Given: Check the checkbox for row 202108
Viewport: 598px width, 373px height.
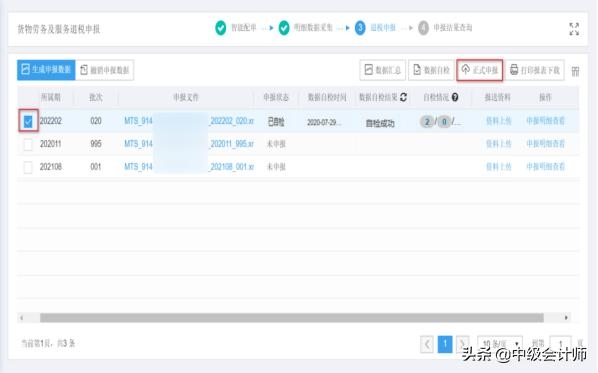Looking at the screenshot, I should tap(28, 167).
